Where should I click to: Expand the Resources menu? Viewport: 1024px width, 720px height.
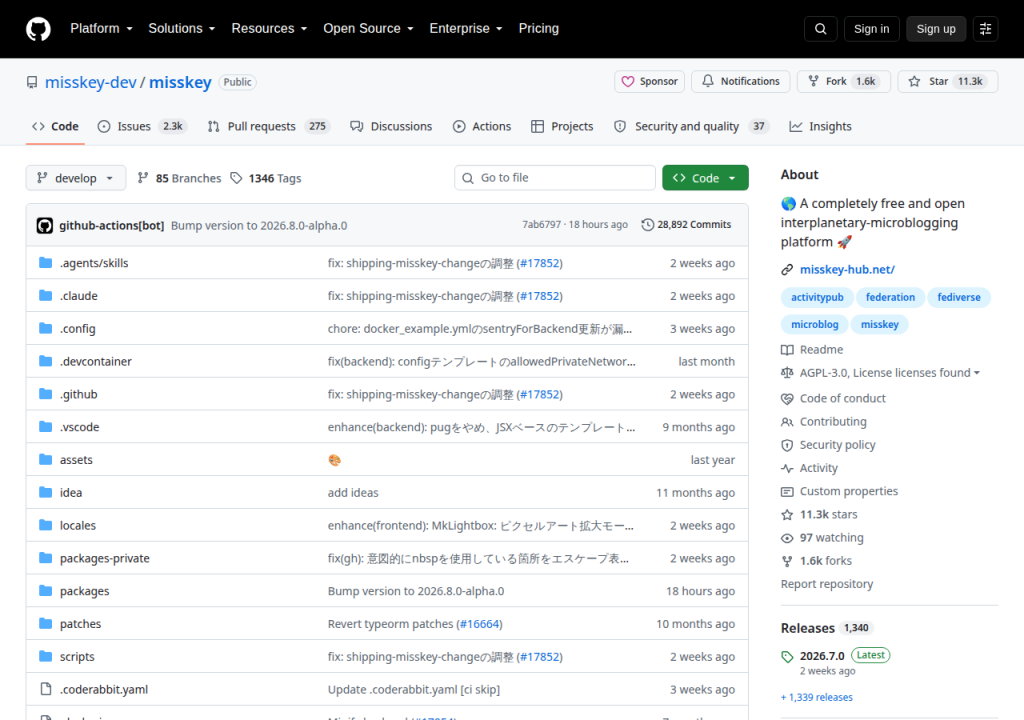point(269,29)
